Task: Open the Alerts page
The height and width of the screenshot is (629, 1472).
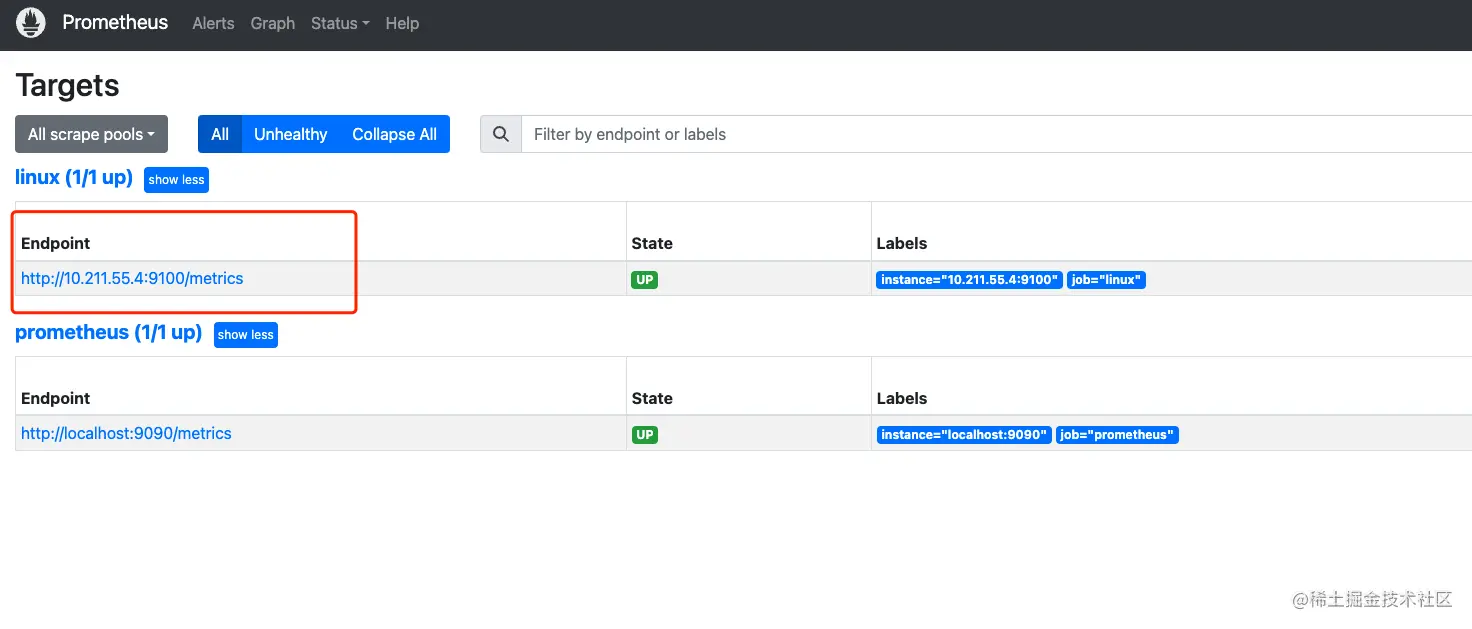Action: point(213,23)
